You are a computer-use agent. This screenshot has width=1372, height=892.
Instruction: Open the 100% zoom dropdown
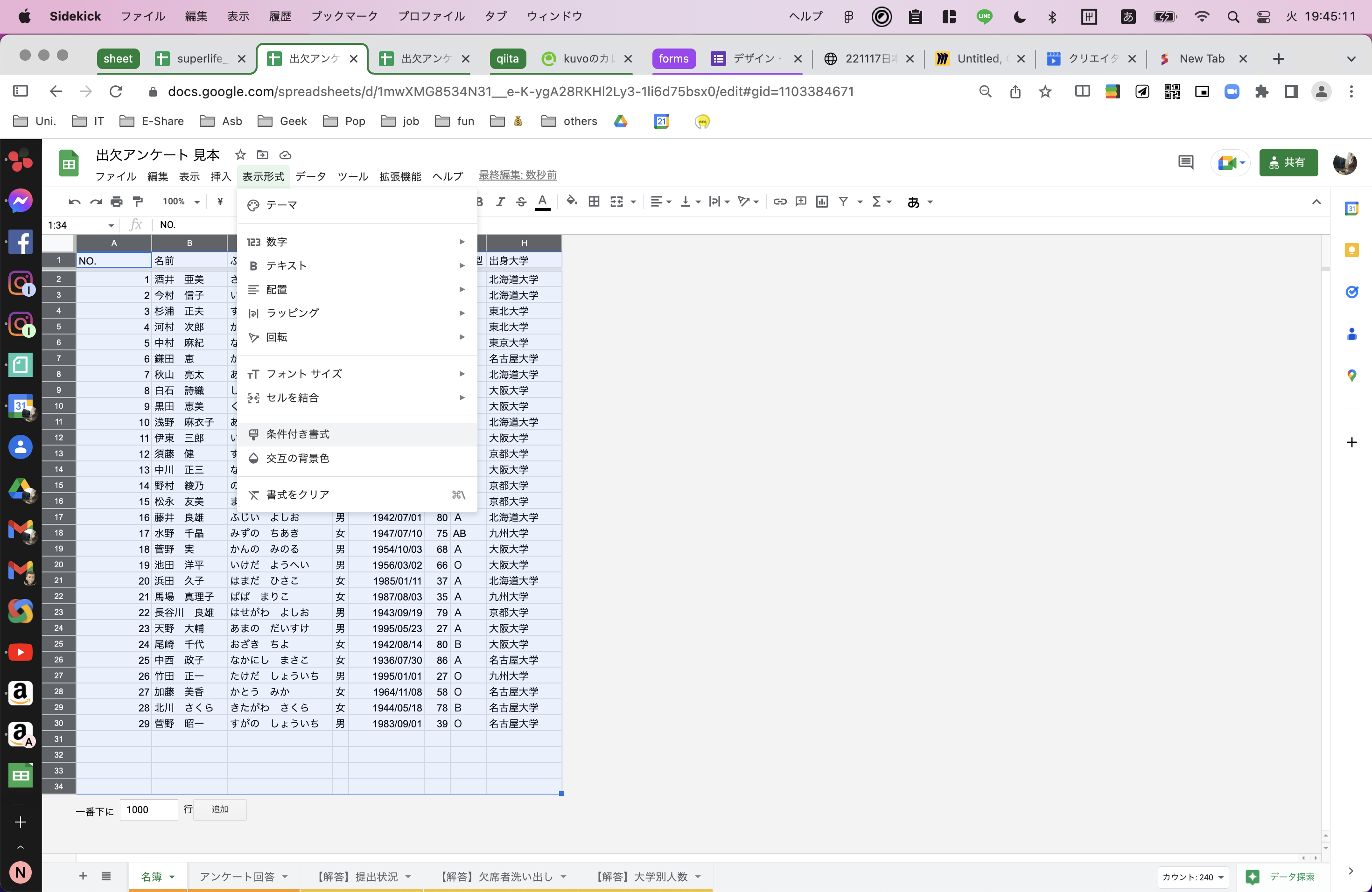pos(179,201)
